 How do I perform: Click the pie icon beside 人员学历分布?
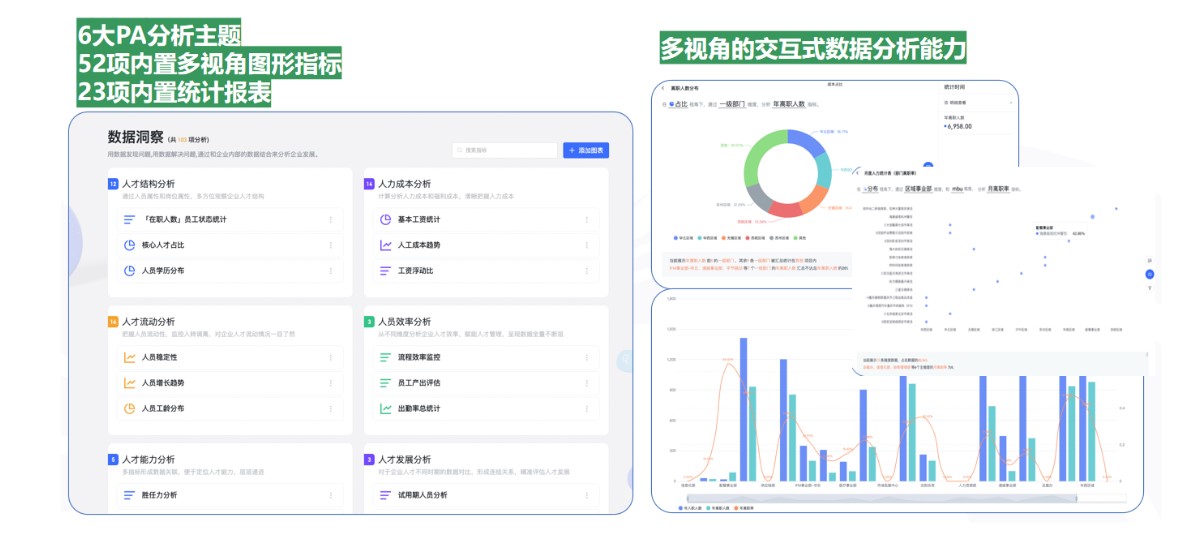click(x=129, y=271)
